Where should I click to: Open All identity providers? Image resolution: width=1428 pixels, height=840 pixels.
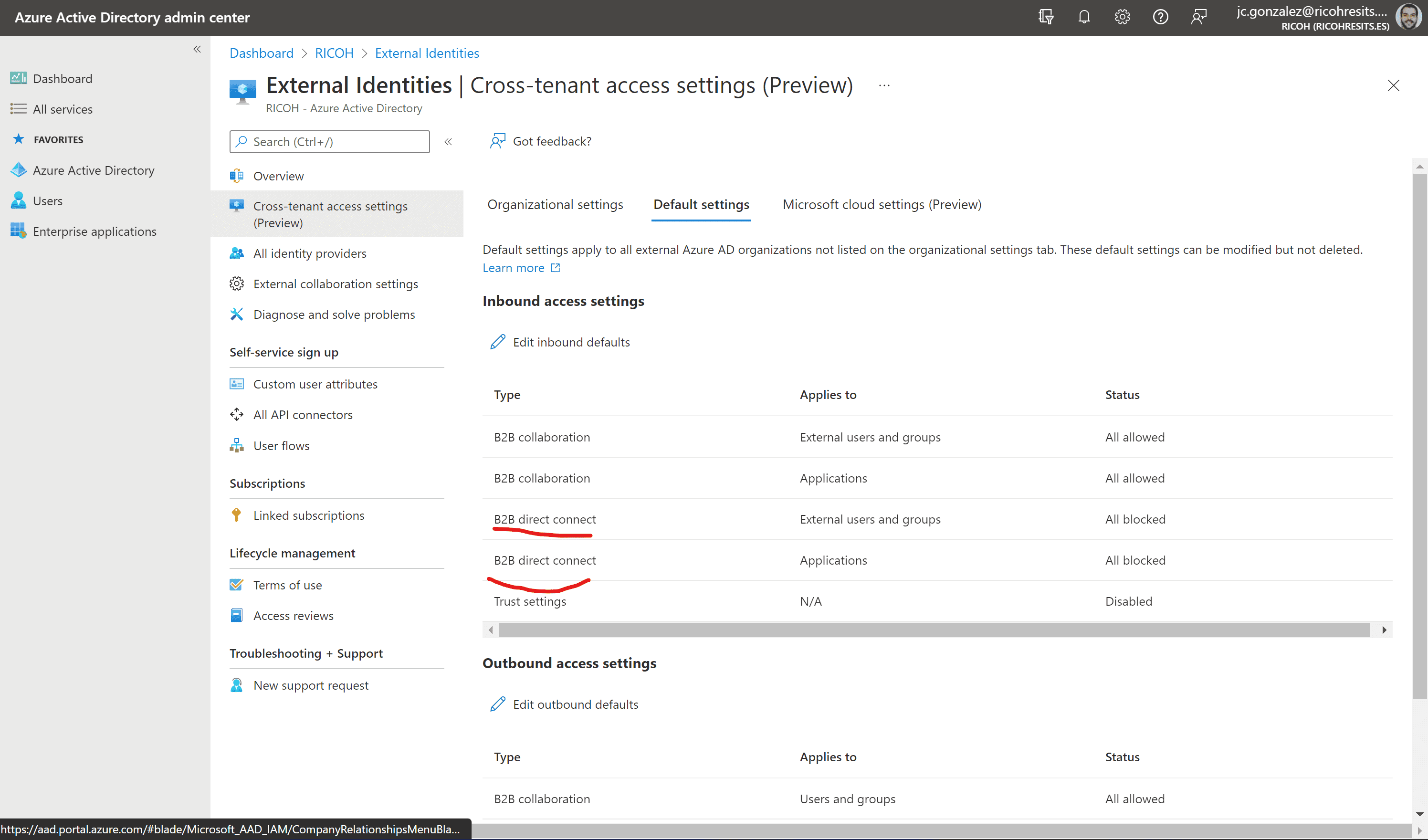click(309, 253)
